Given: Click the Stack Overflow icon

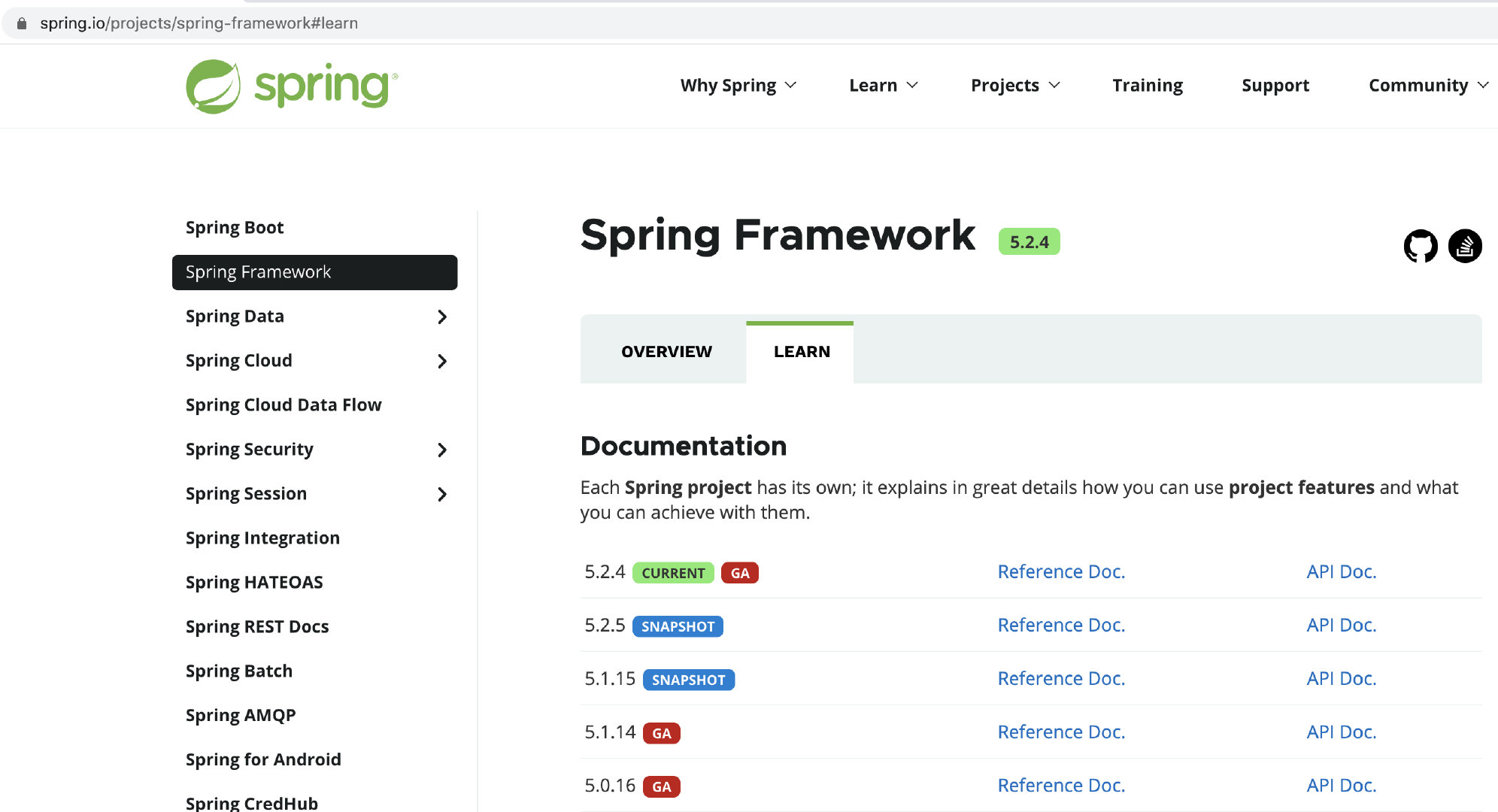Looking at the screenshot, I should [1463, 247].
